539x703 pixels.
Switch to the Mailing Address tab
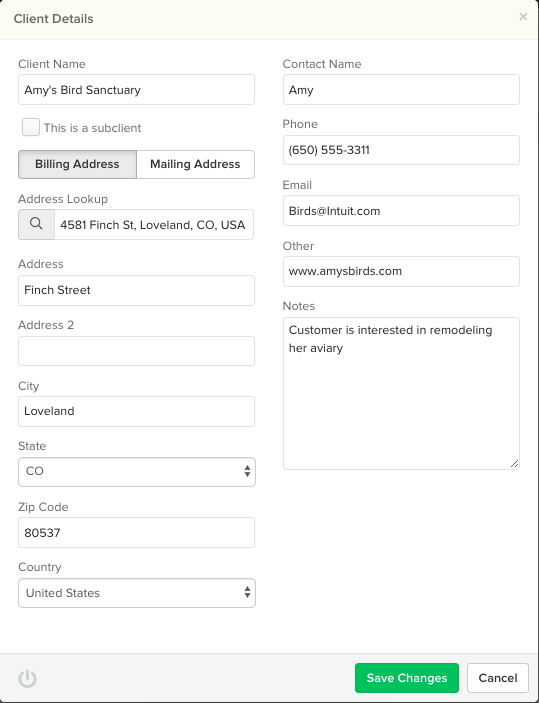196,164
